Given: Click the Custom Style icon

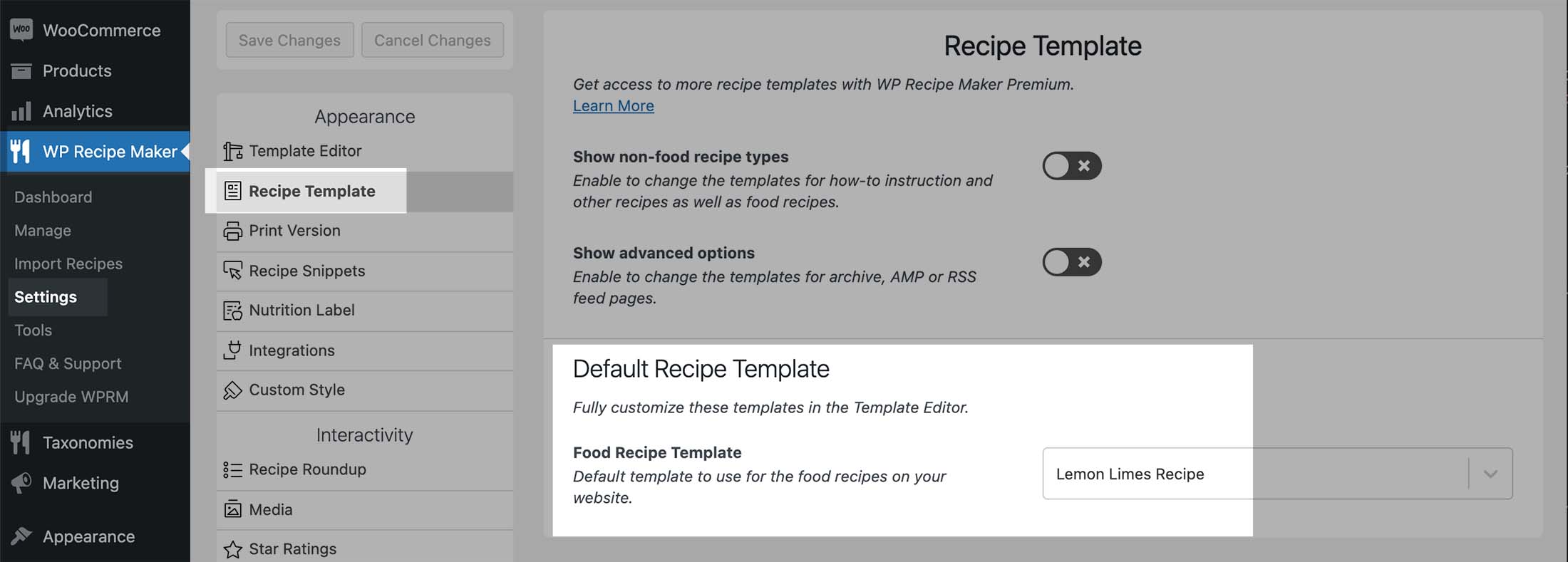Looking at the screenshot, I should [232, 390].
